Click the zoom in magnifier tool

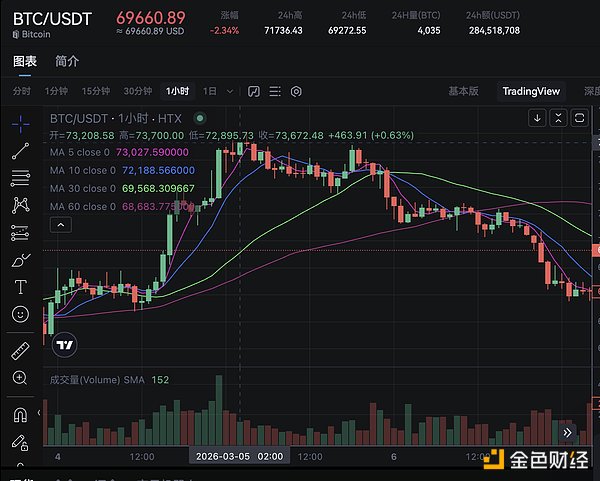[x=20, y=378]
